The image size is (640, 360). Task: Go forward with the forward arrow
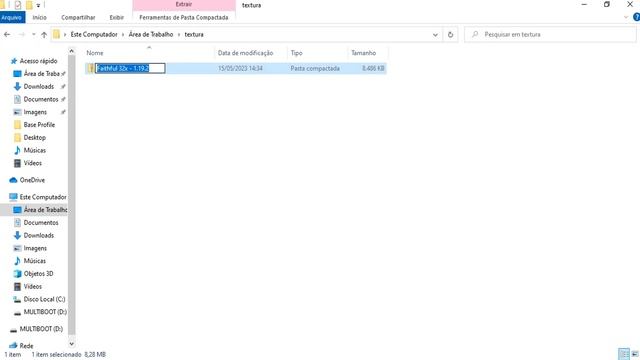click(22, 35)
